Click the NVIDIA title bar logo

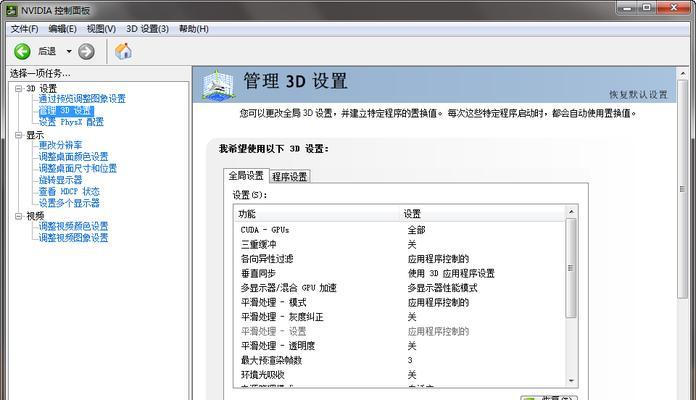(11, 10)
